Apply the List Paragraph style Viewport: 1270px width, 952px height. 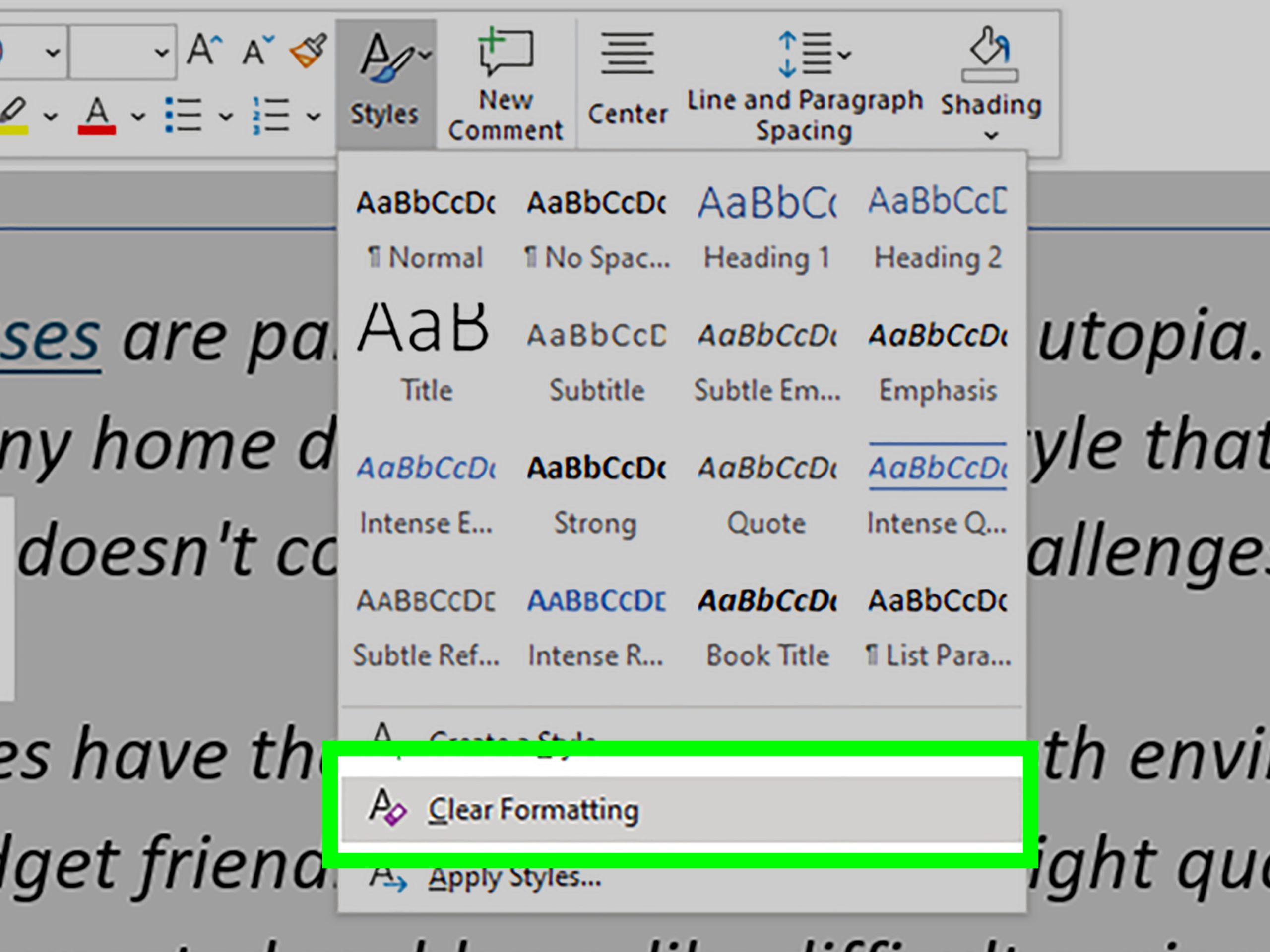938,627
